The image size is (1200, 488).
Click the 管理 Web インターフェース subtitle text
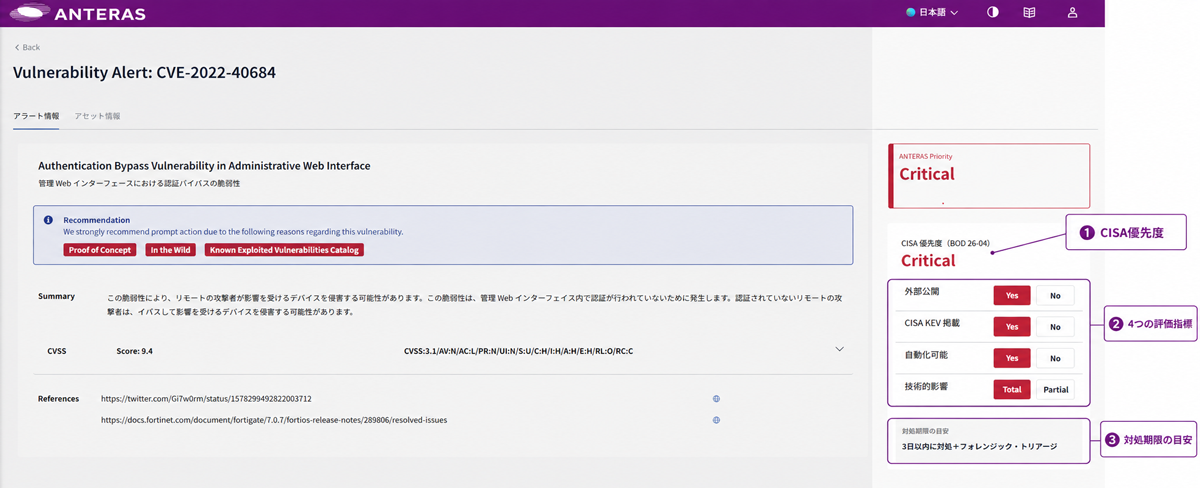coord(139,184)
